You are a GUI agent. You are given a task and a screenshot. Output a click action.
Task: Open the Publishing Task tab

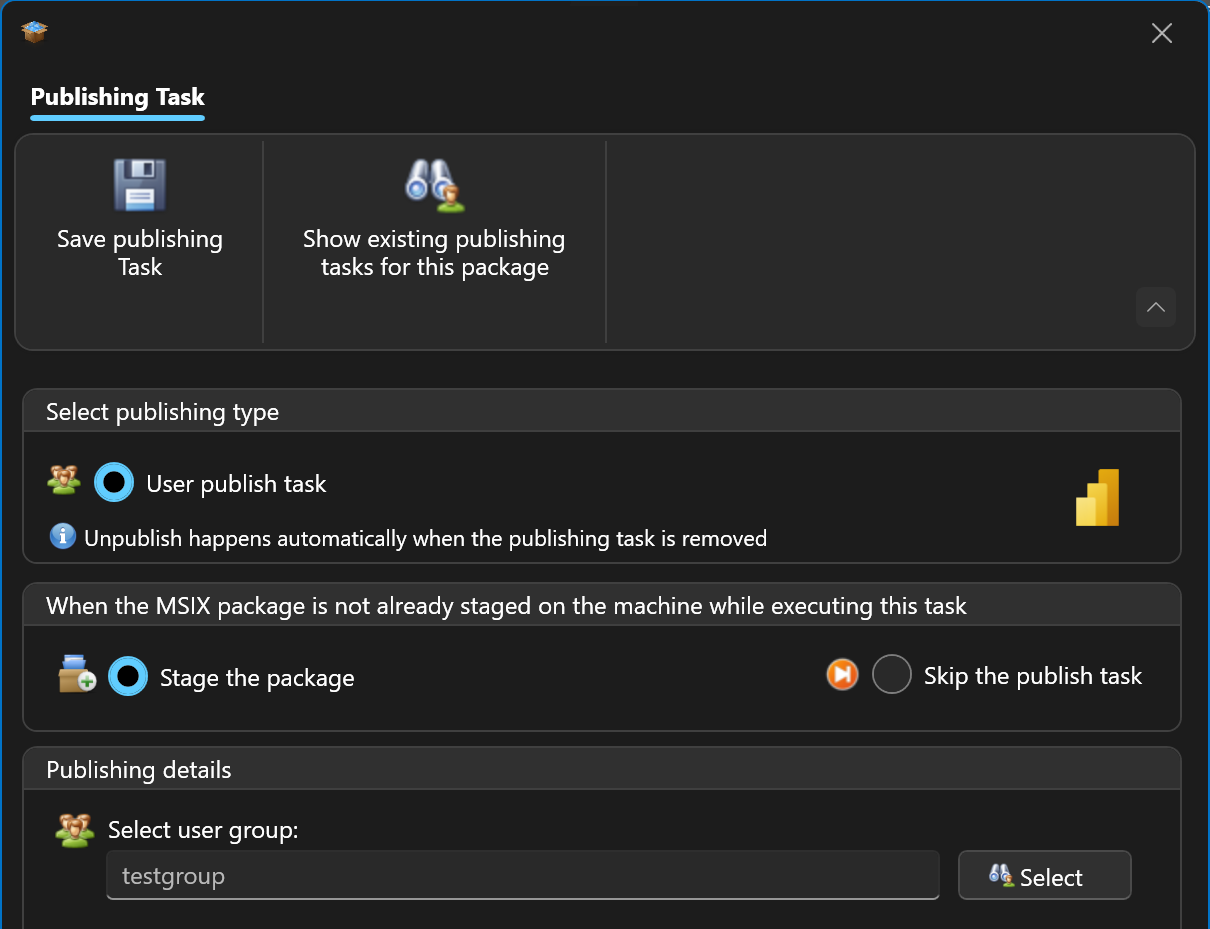(117, 97)
